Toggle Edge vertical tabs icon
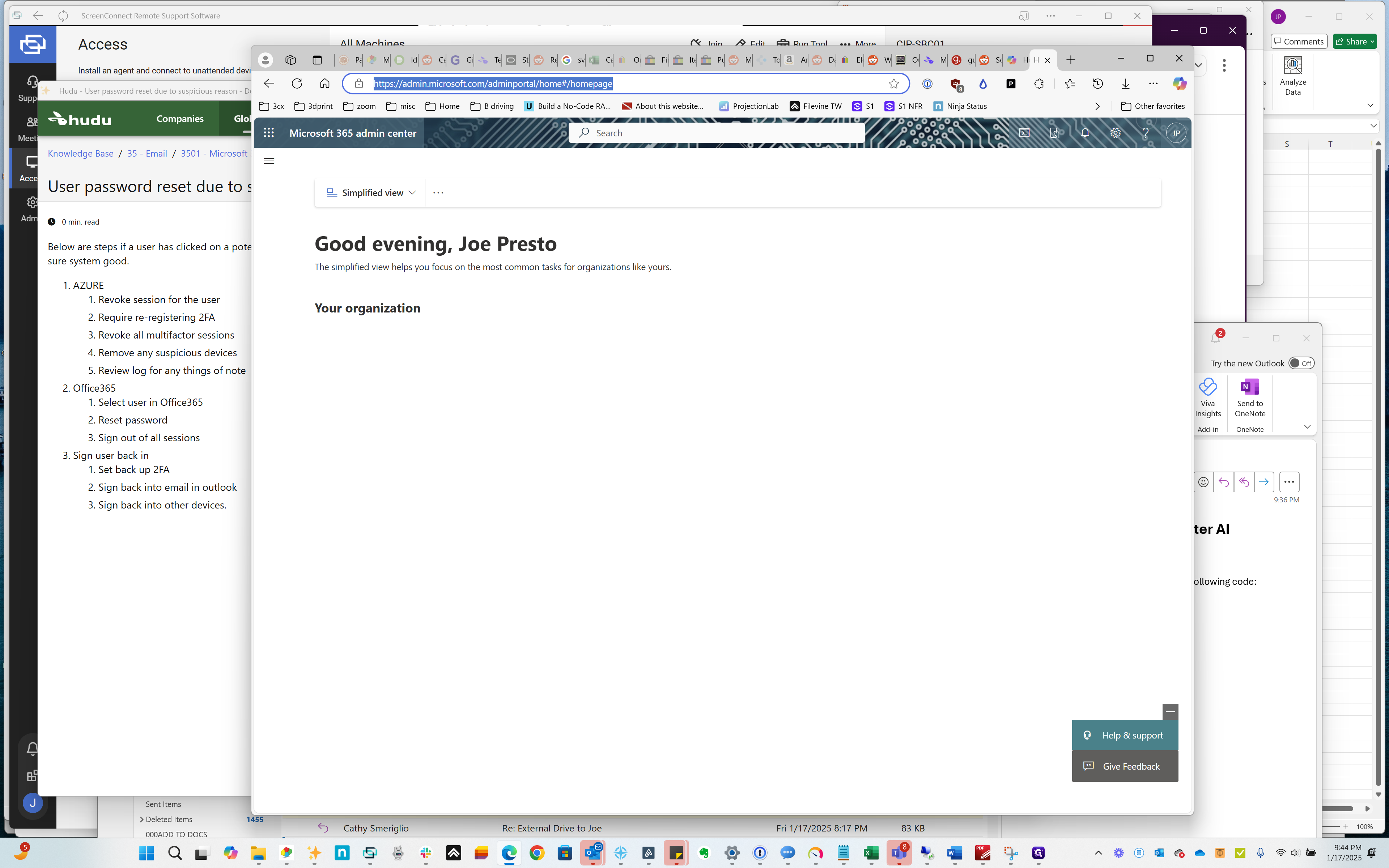 pyautogui.click(x=317, y=60)
